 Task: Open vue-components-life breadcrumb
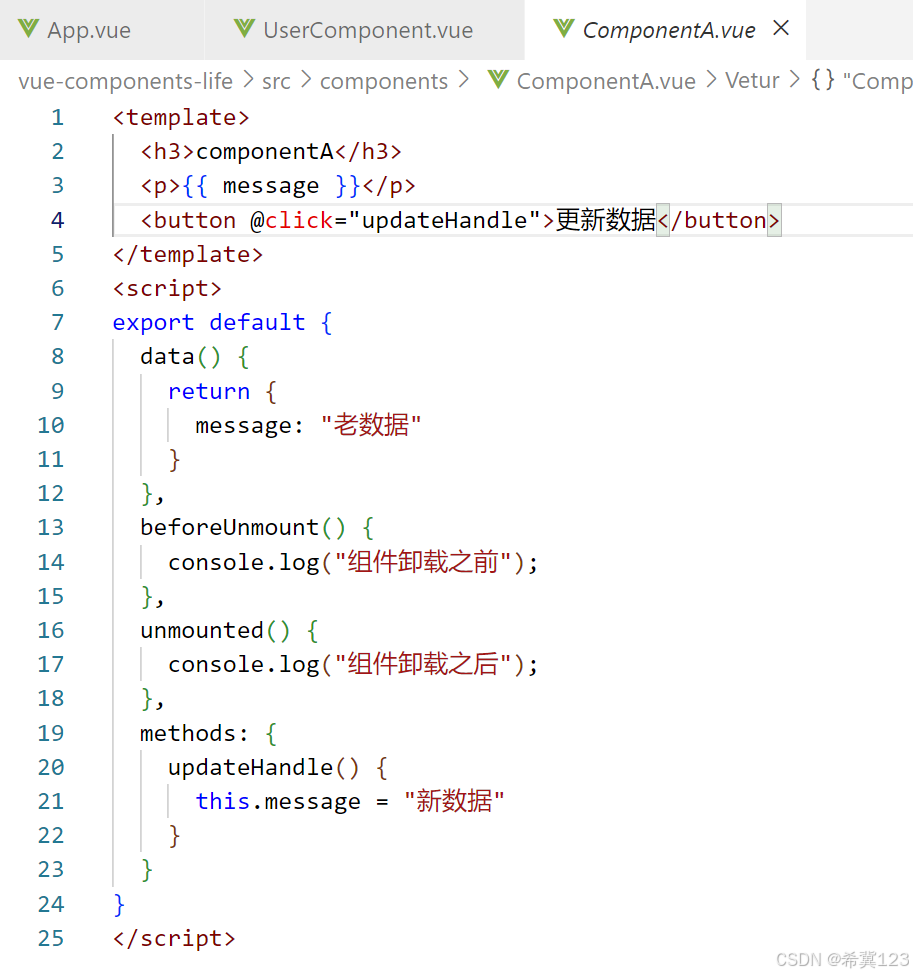[x=126, y=81]
